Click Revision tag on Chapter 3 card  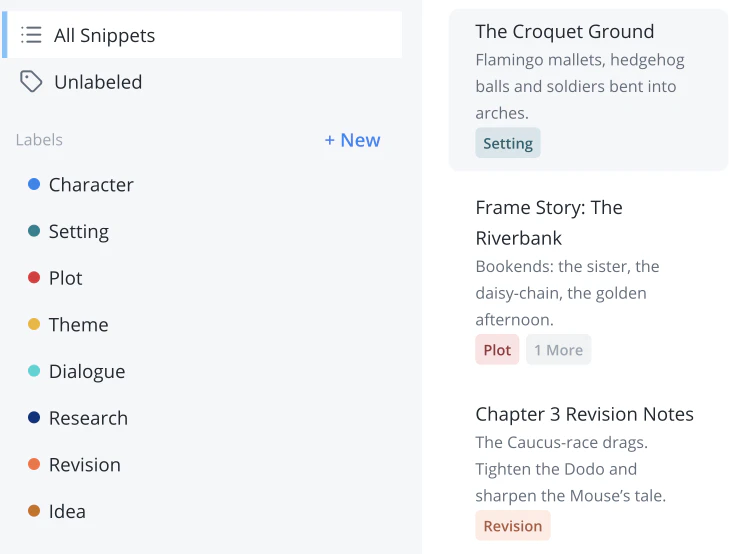513,526
